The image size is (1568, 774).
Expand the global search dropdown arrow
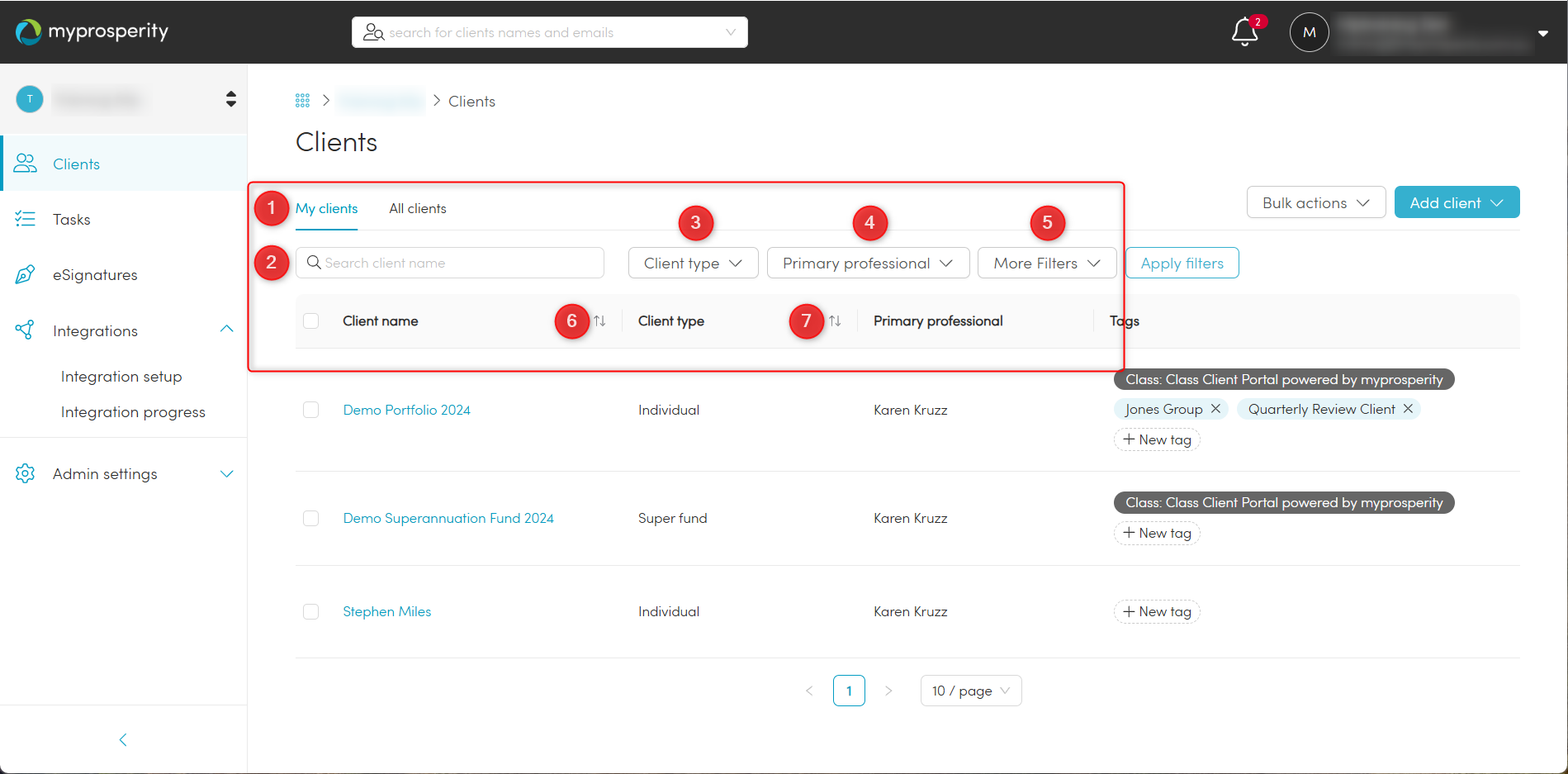[x=731, y=32]
